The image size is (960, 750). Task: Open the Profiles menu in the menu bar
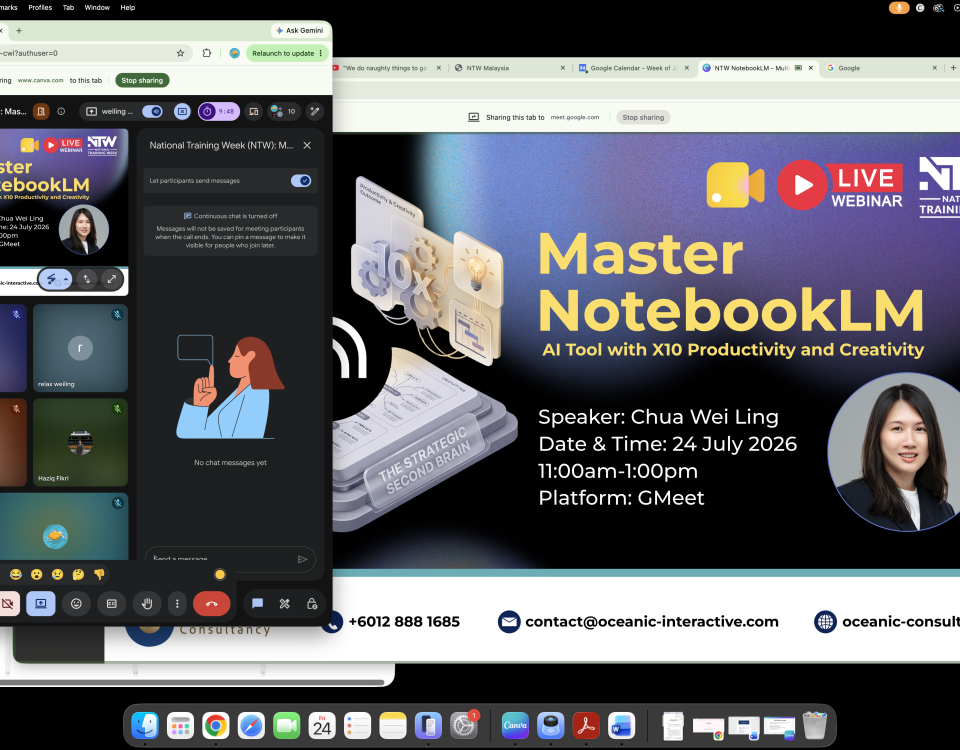[x=40, y=7]
